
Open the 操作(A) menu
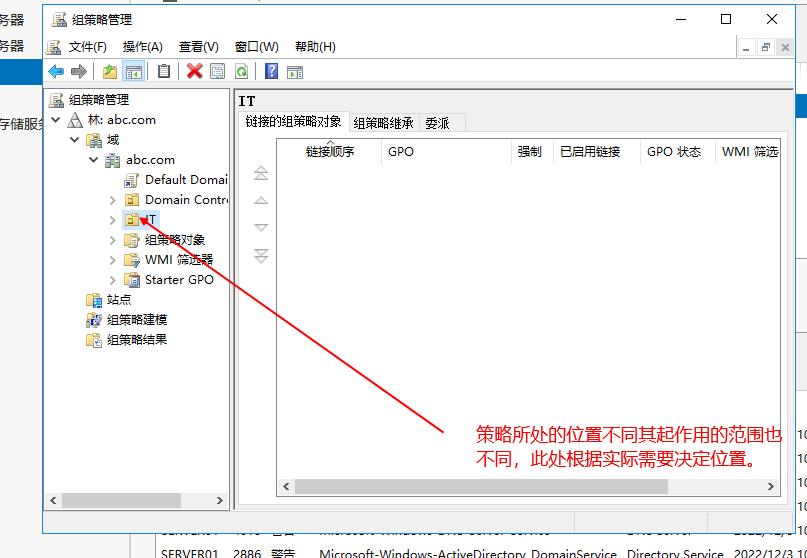(x=143, y=47)
